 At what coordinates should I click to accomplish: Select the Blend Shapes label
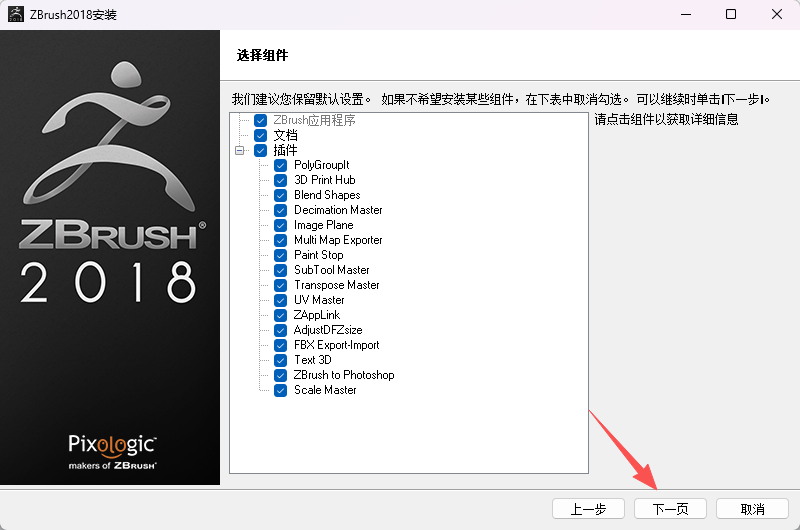(327, 195)
